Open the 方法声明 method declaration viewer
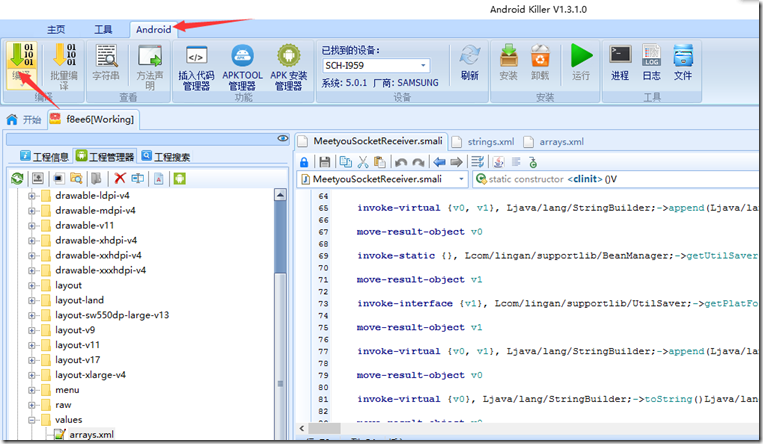Viewport: 763px width, 444px height. pyautogui.click(x=150, y=66)
